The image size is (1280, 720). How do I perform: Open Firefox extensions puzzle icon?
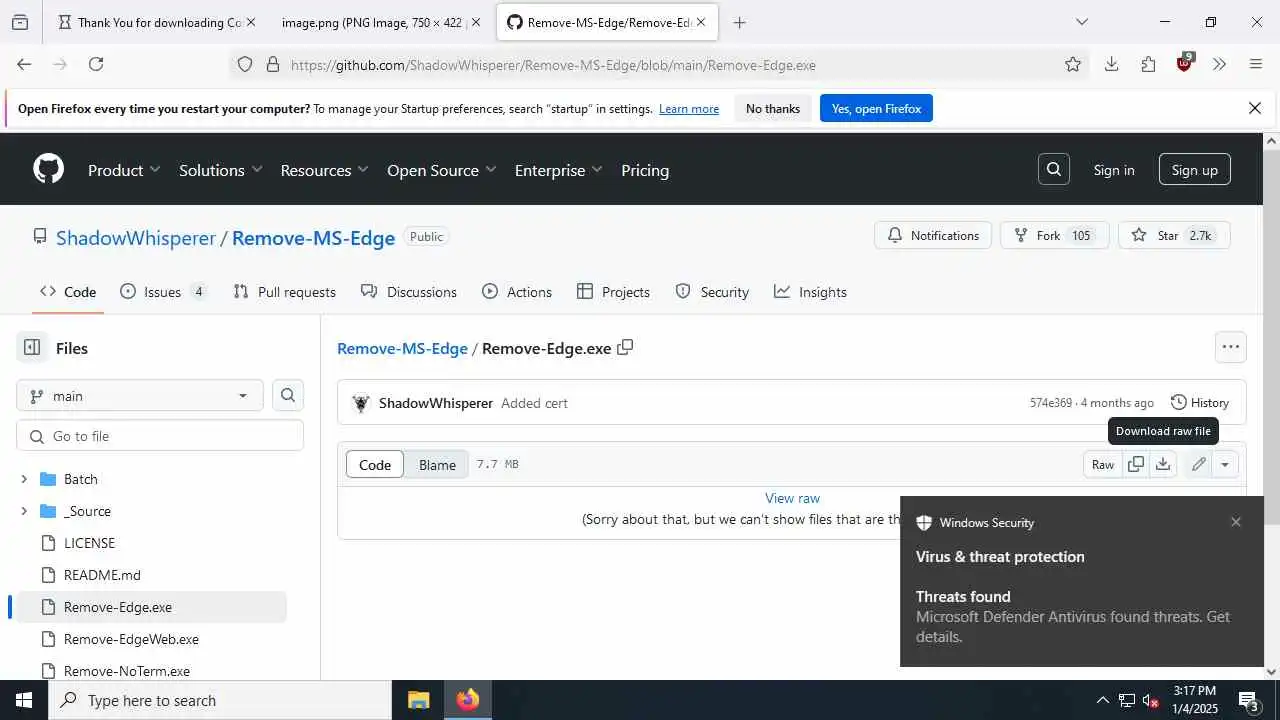pyautogui.click(x=1148, y=64)
